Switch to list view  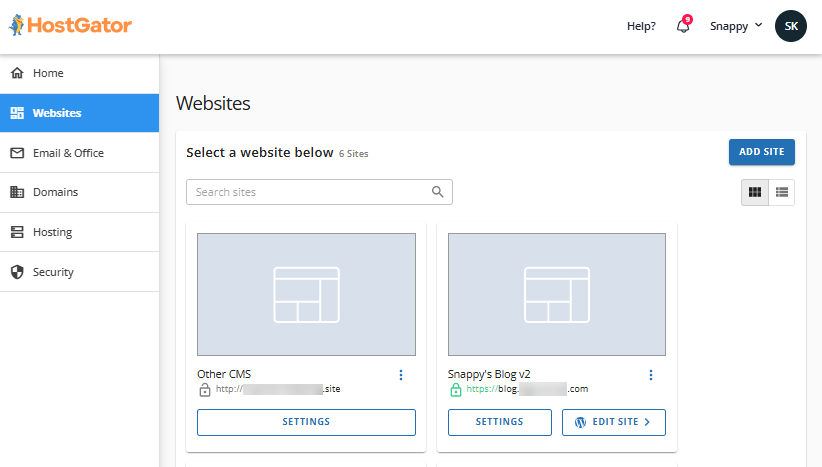tap(782, 192)
